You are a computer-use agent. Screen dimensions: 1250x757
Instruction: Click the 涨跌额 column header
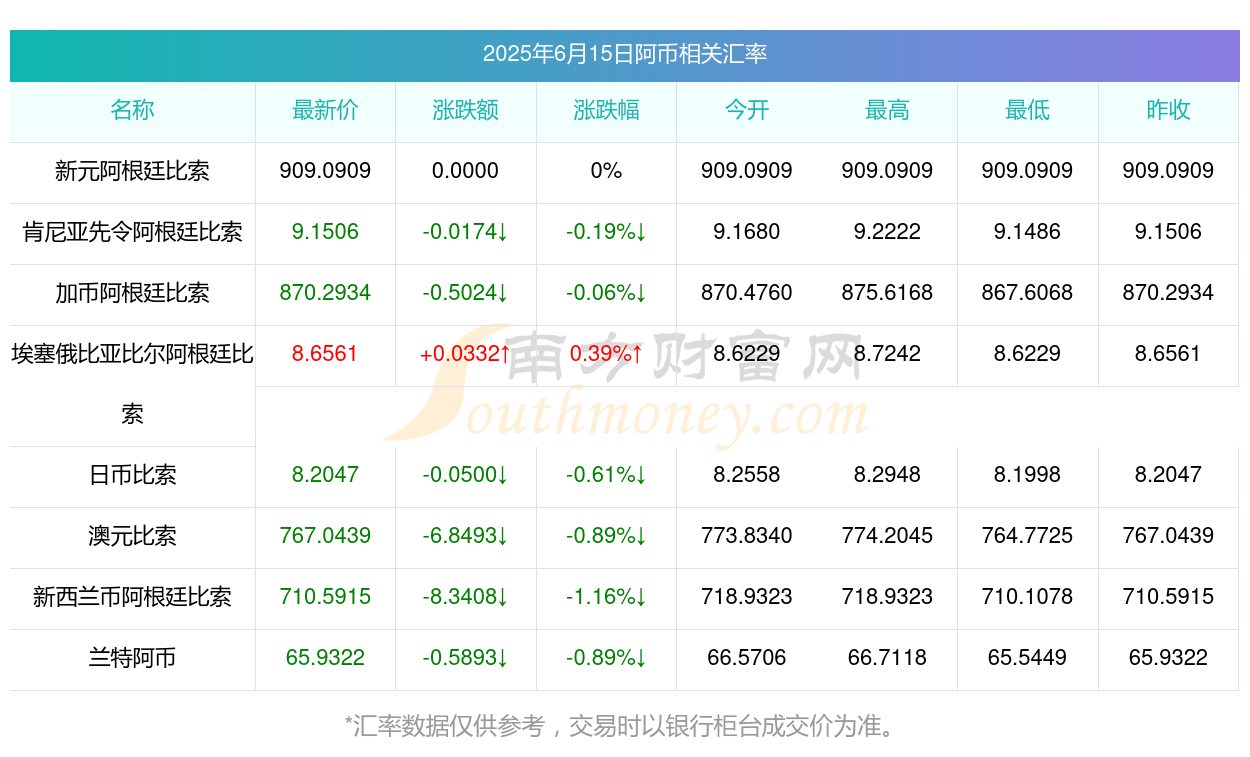click(466, 110)
